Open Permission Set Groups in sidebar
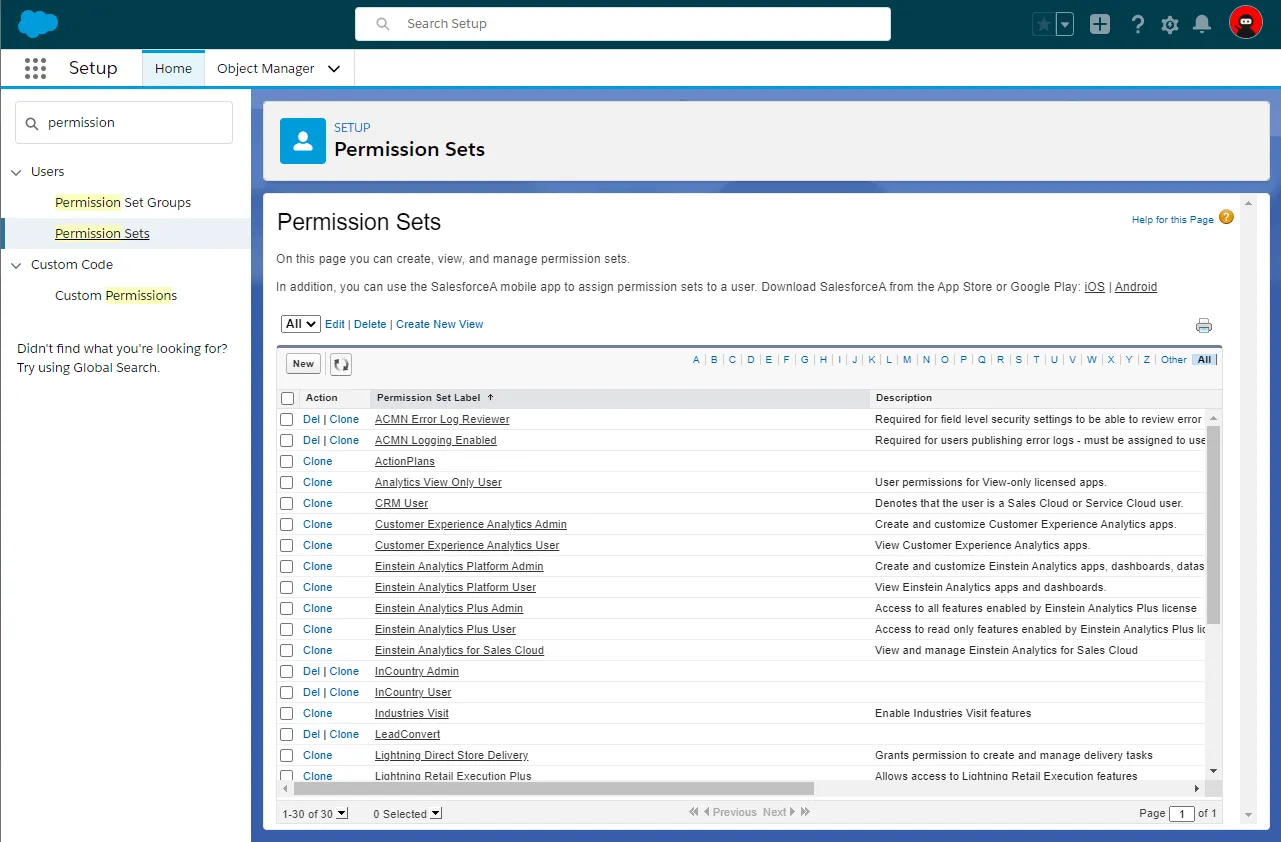 pyautogui.click(x=123, y=203)
